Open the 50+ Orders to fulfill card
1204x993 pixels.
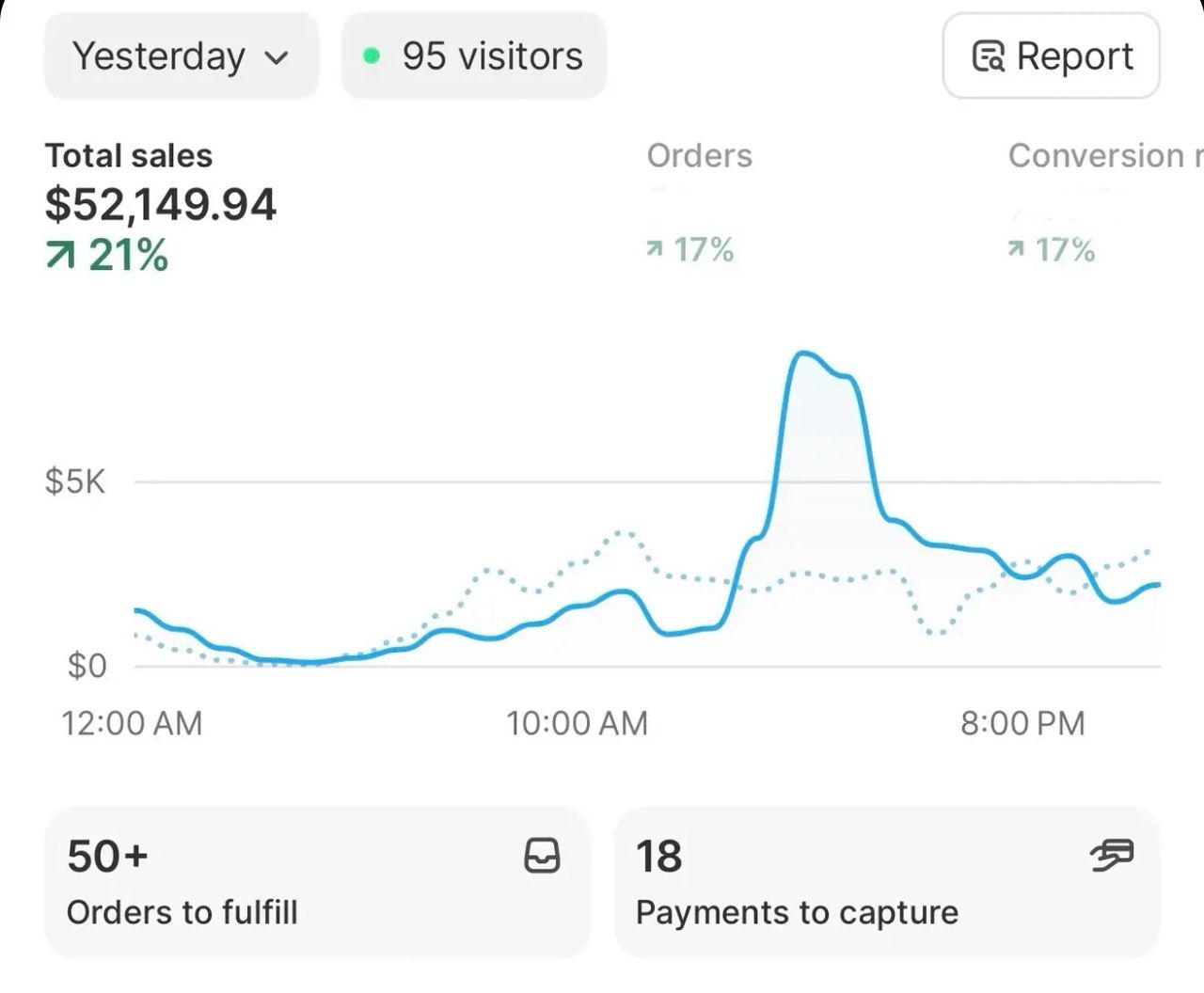(317, 882)
